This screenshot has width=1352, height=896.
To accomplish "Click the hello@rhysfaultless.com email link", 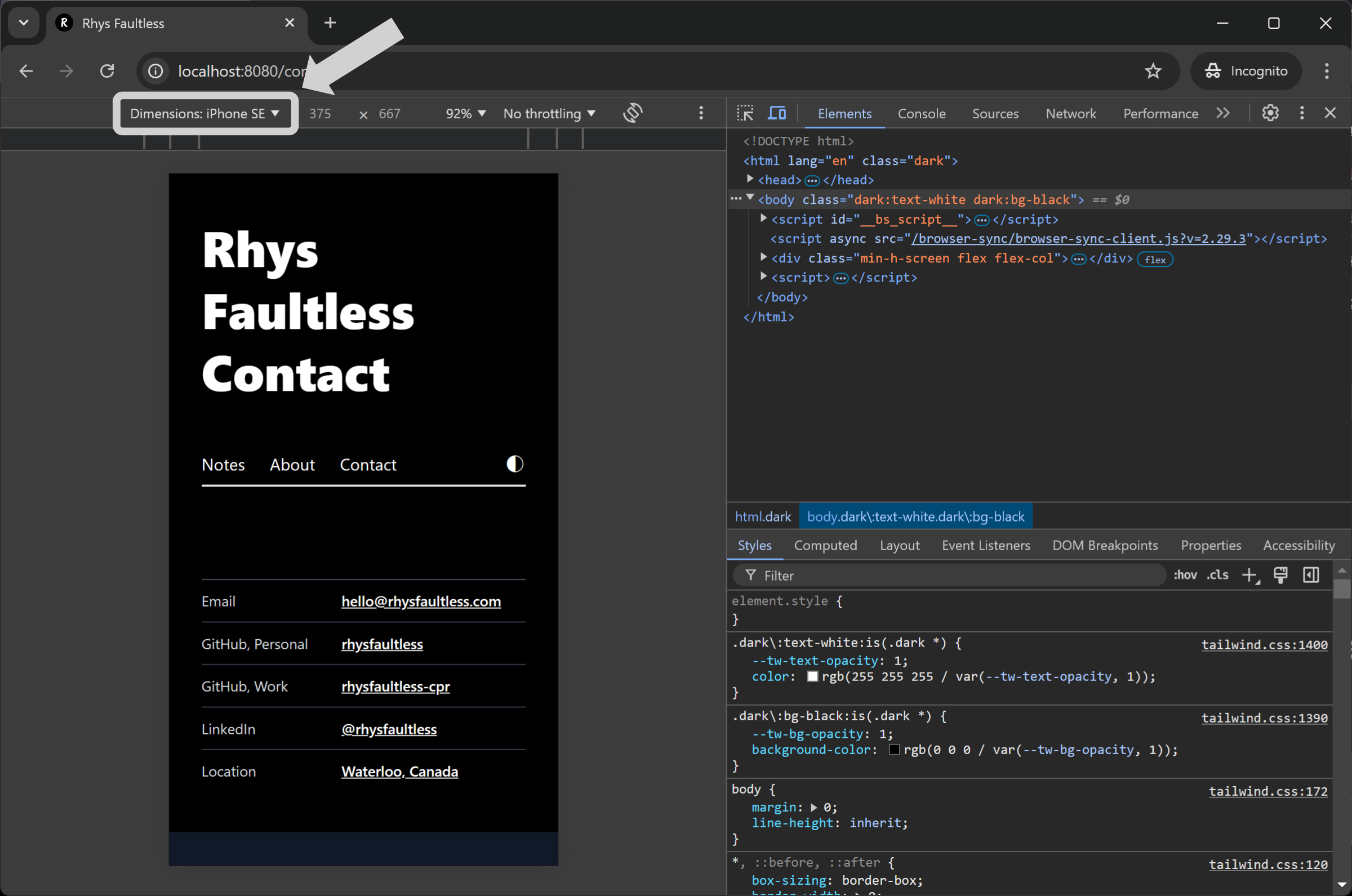I will 421,601.
